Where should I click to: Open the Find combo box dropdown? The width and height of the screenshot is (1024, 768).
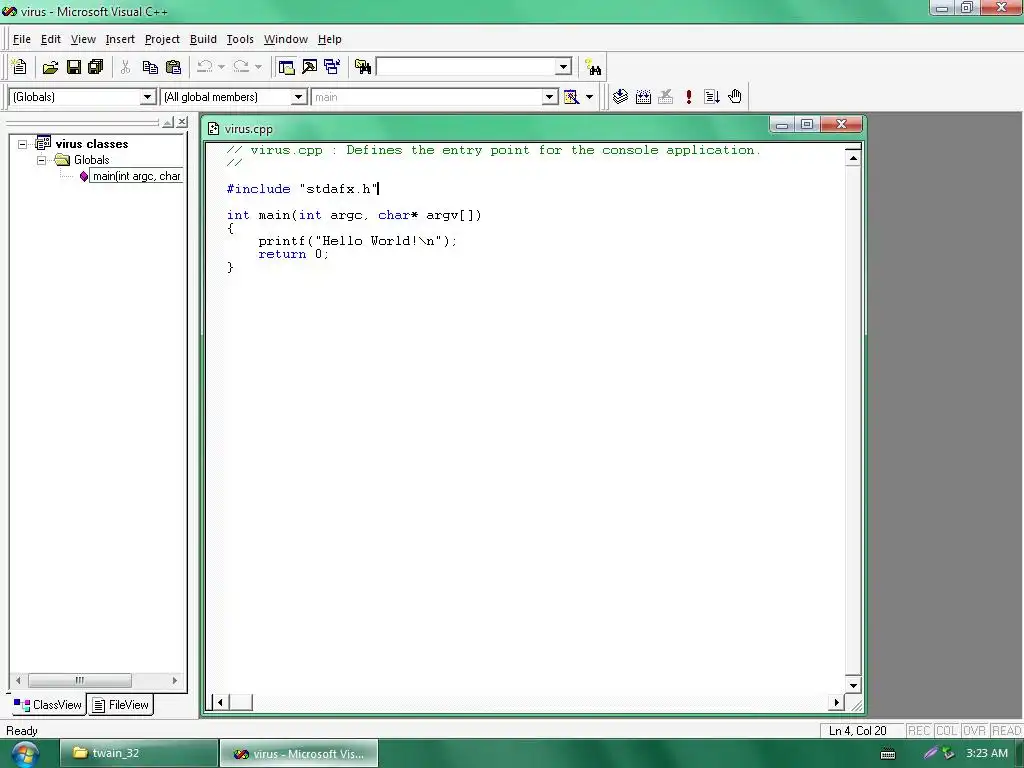tap(564, 67)
